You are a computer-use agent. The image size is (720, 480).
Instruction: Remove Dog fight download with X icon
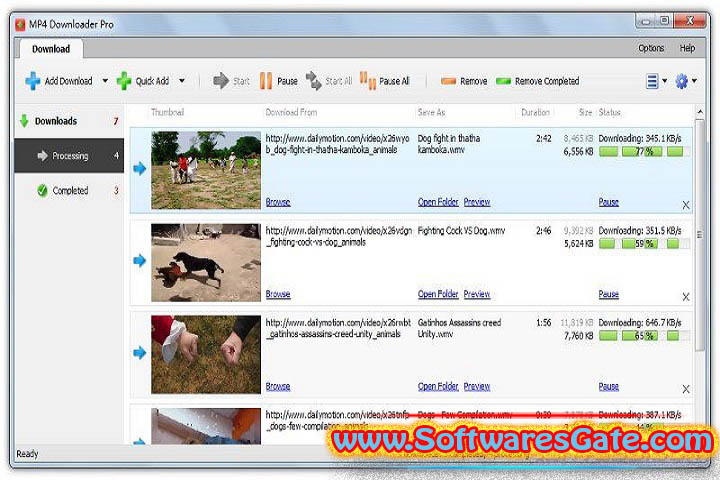[x=686, y=205]
